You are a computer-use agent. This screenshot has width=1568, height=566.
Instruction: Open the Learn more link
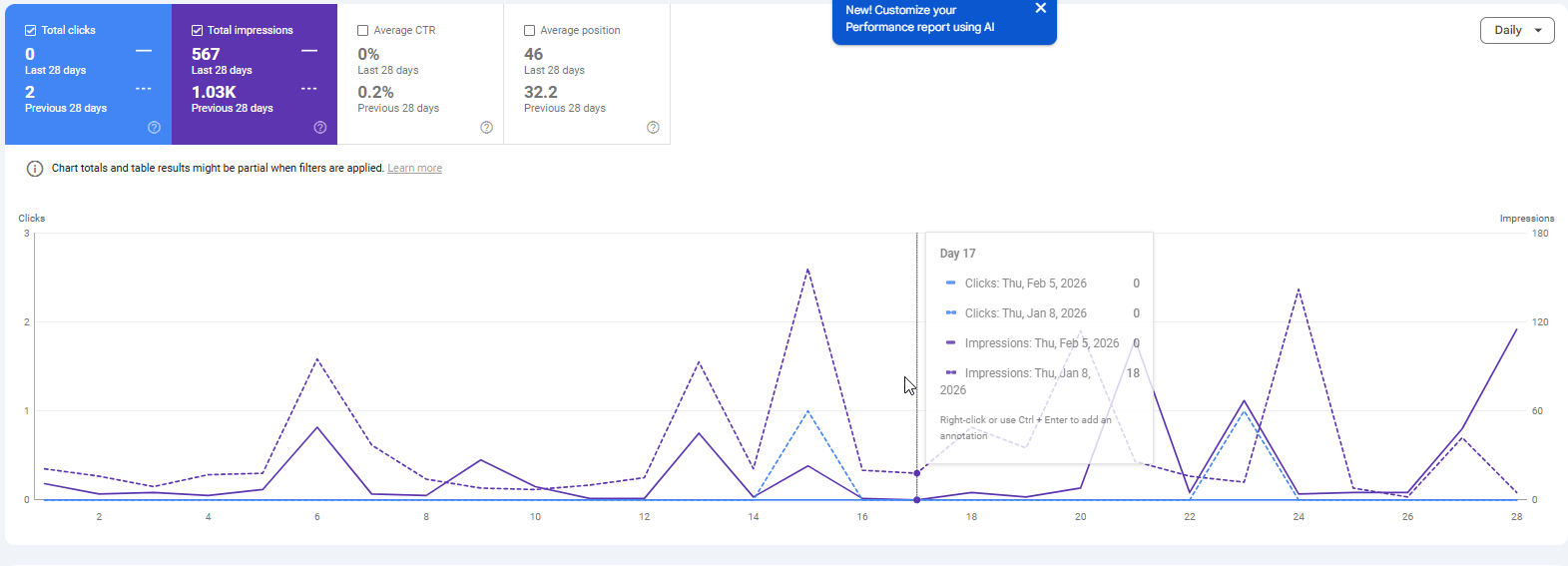pyautogui.click(x=414, y=169)
